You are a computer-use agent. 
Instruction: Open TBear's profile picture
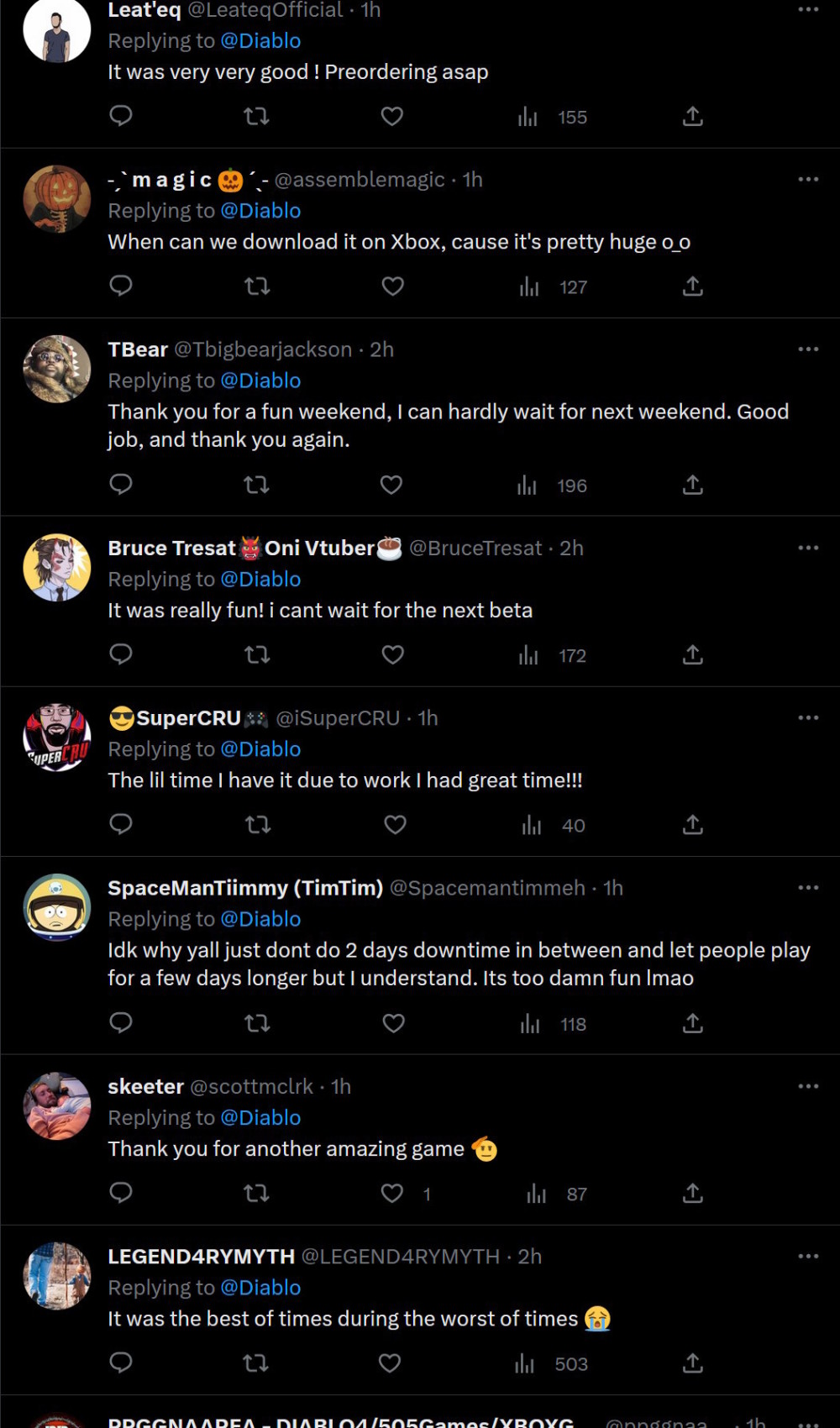pos(57,369)
